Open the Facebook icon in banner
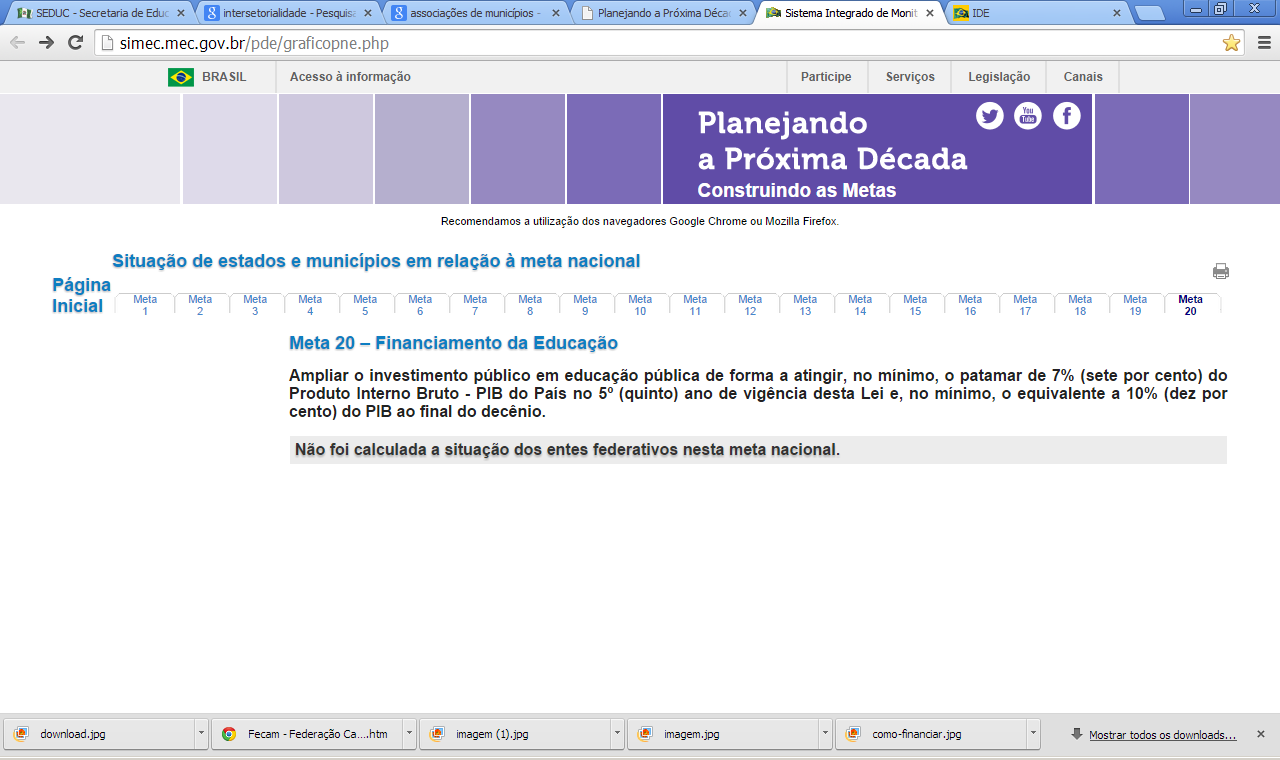 tap(1067, 116)
